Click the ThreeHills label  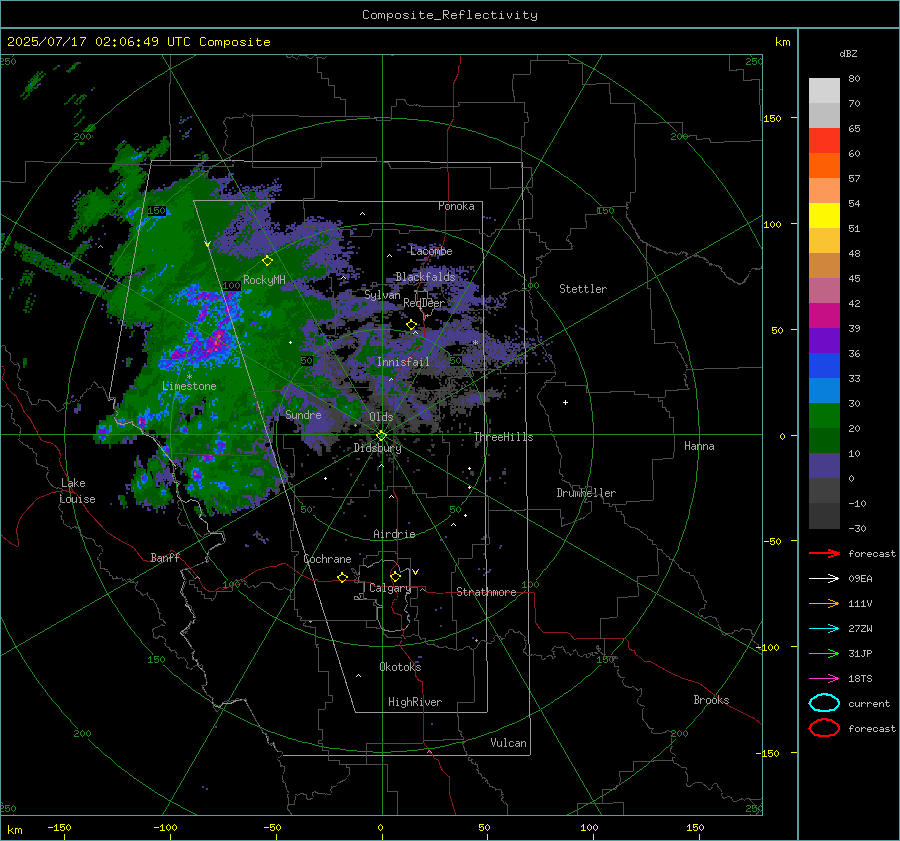coord(503,437)
